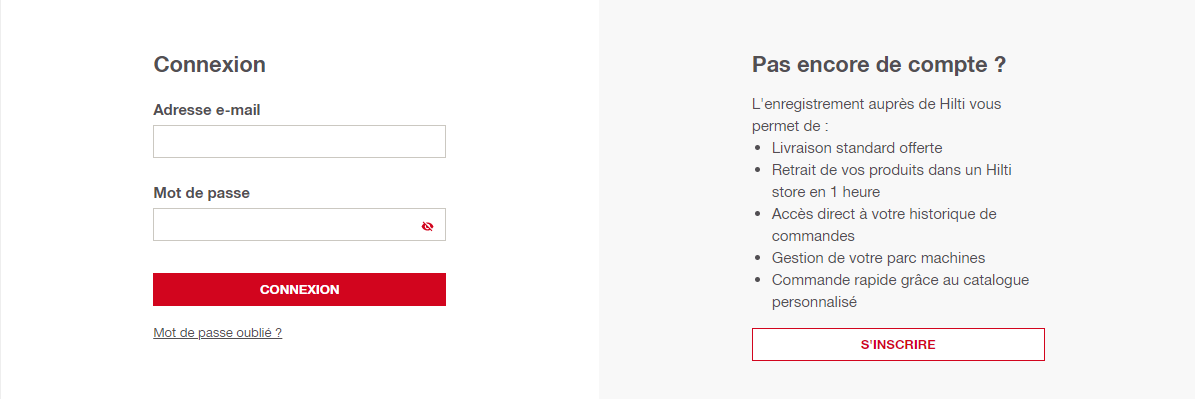Register via the S'INSCRIRE button
Screen dimensions: 1195x399
898,344
